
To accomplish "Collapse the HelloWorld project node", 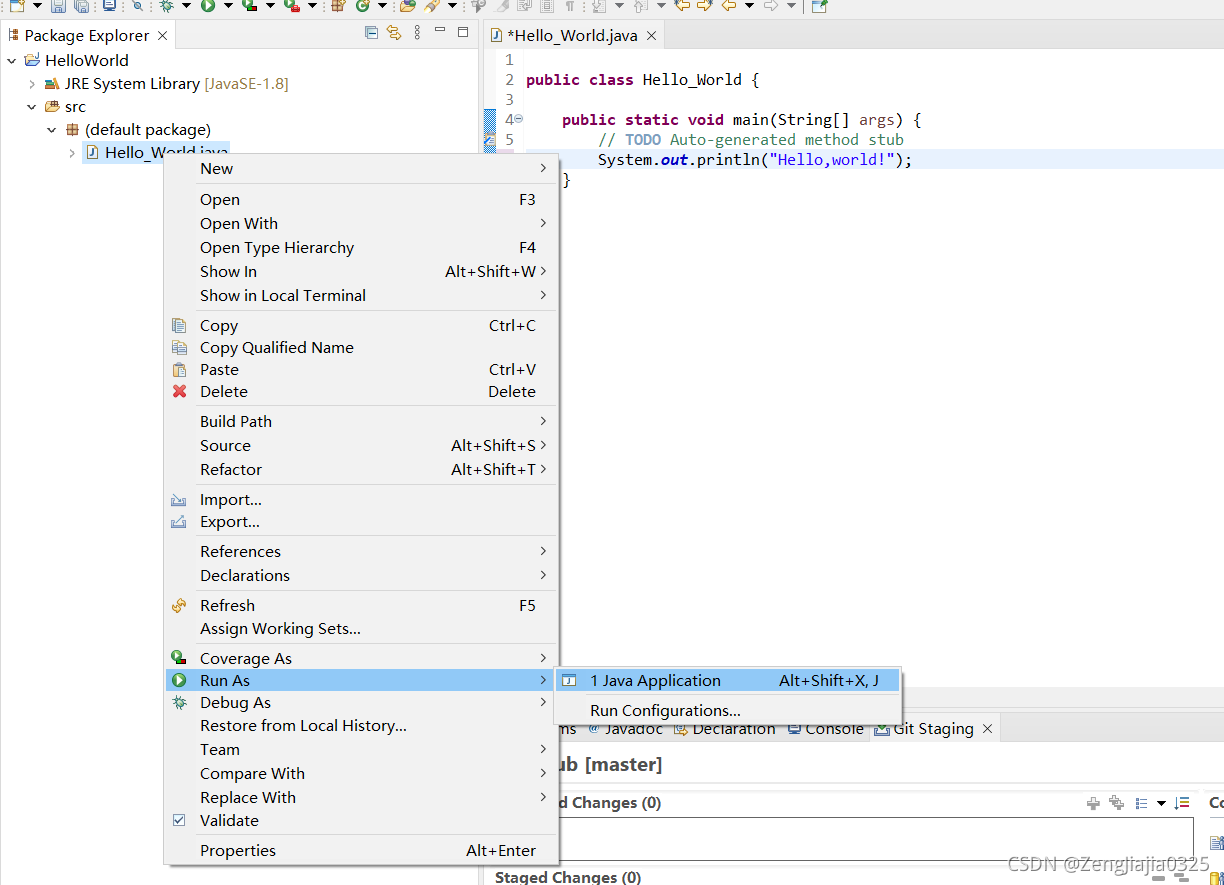I will tap(11, 60).
